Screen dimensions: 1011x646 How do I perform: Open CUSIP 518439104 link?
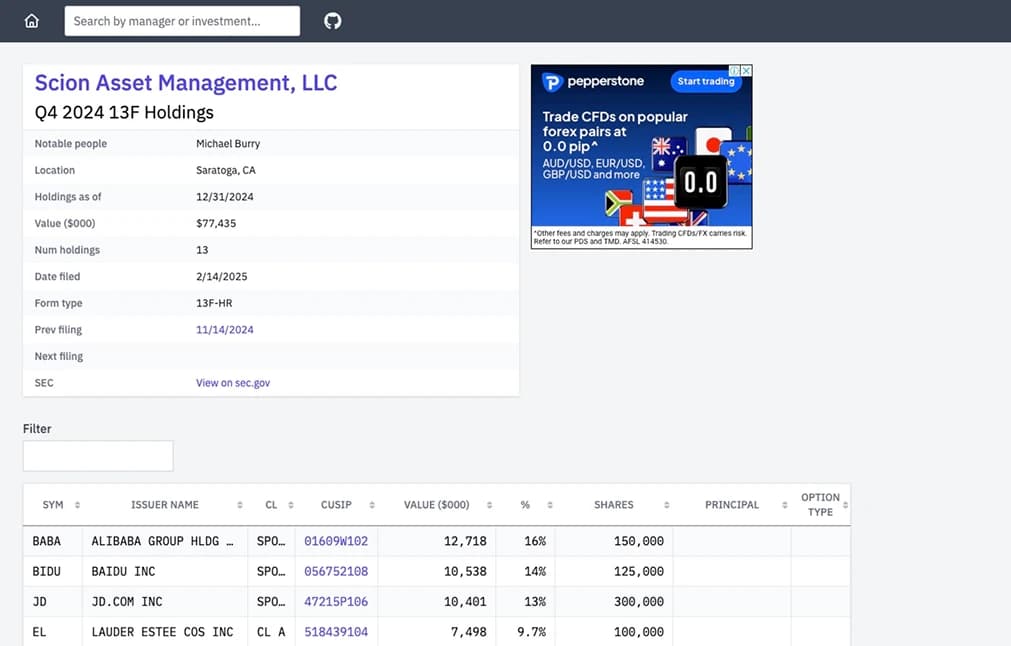point(336,632)
